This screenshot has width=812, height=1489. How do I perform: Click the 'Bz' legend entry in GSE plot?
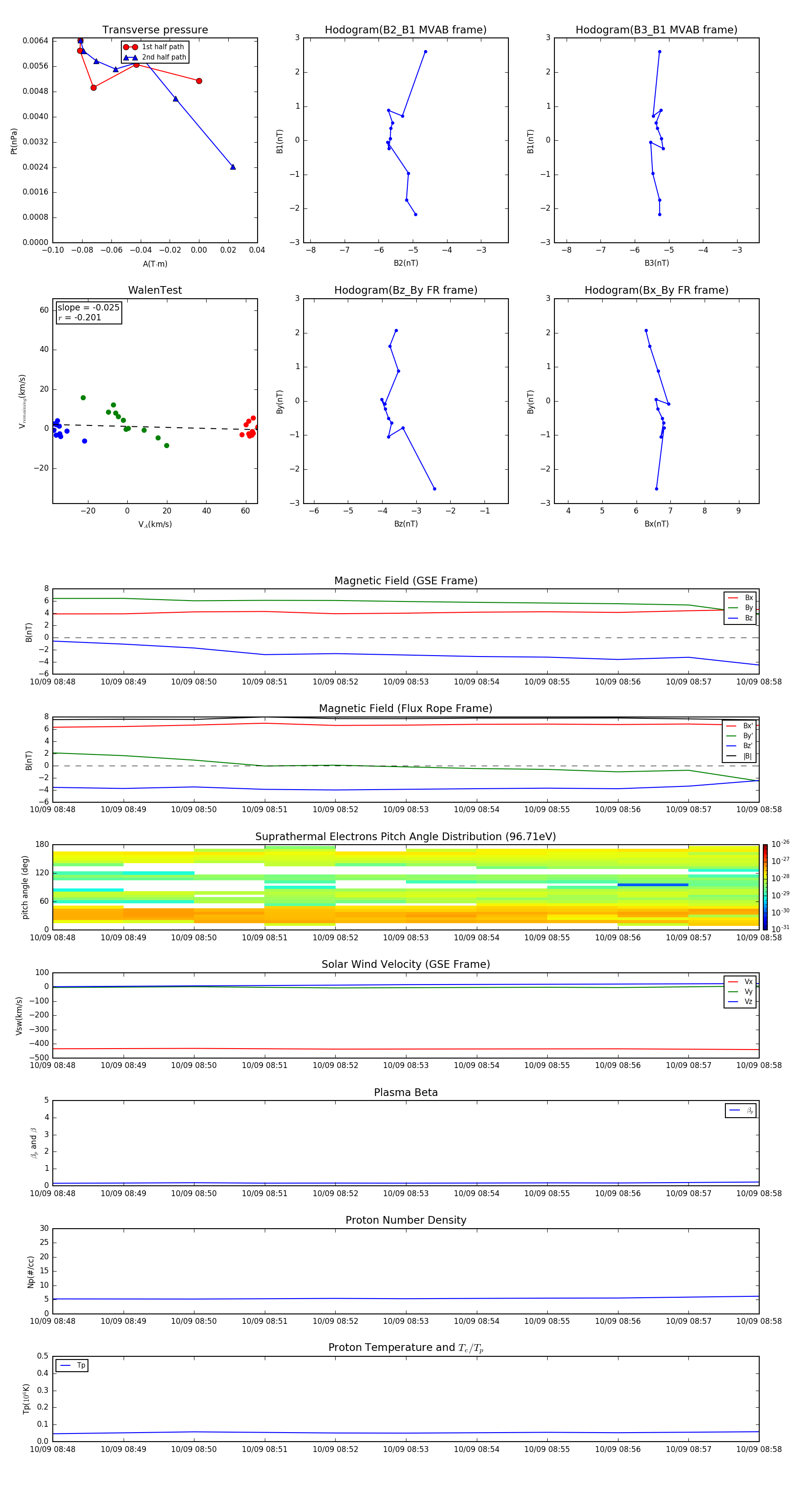pos(740,618)
